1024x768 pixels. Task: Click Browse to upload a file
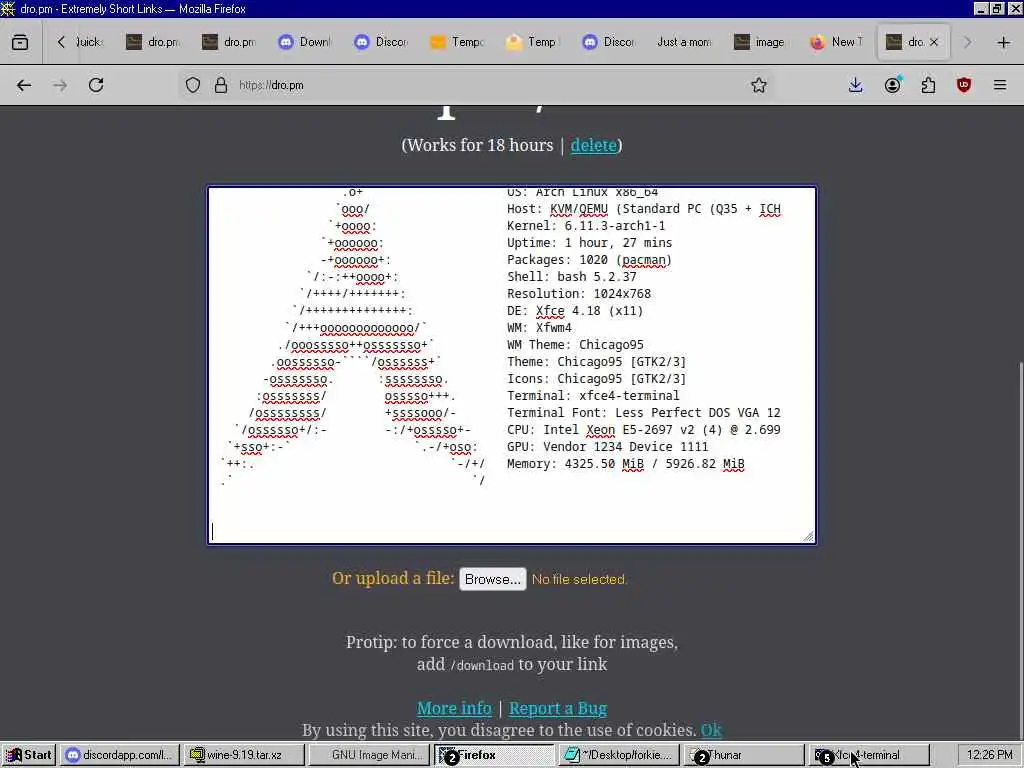492,579
